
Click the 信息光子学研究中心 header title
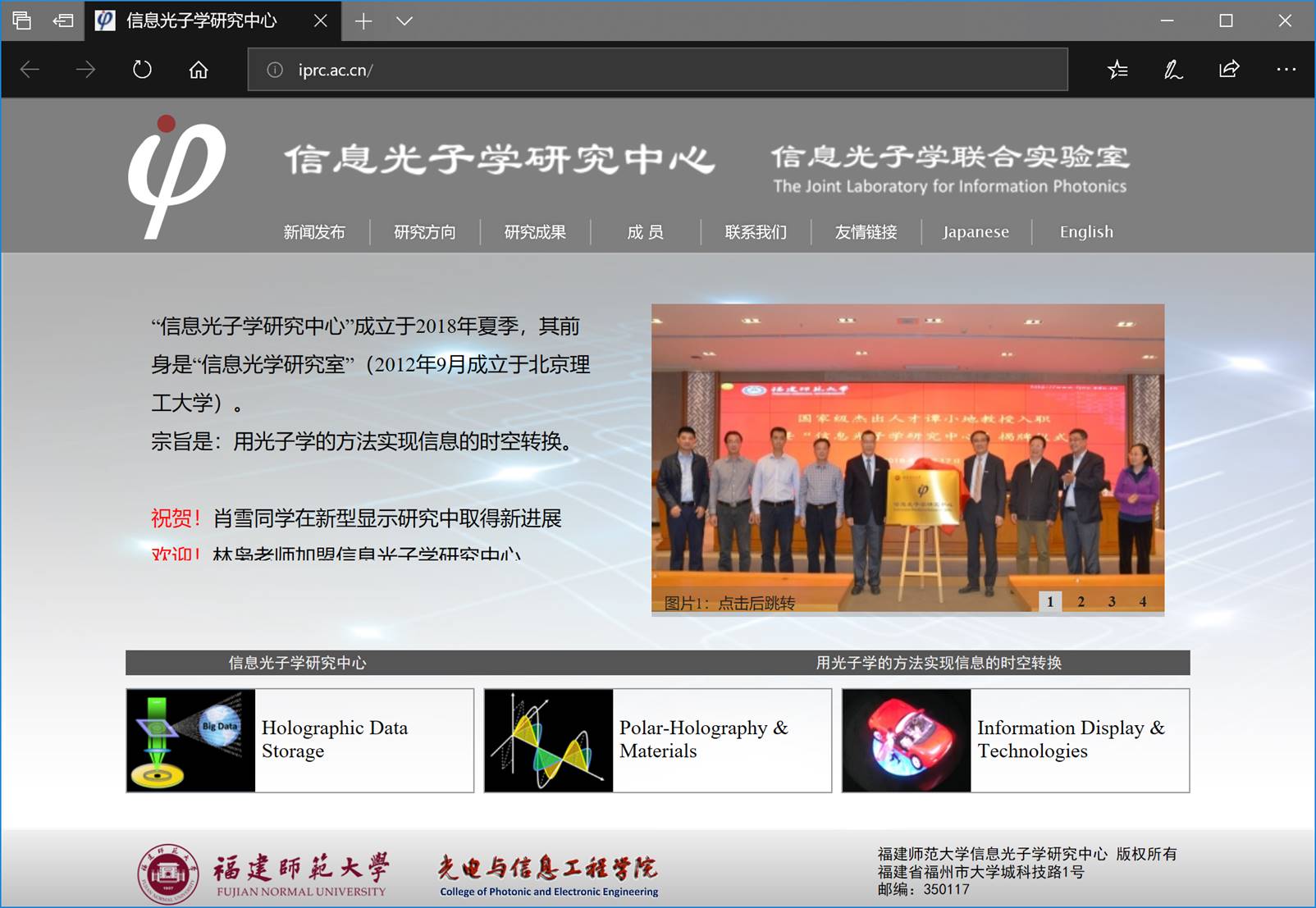500,159
